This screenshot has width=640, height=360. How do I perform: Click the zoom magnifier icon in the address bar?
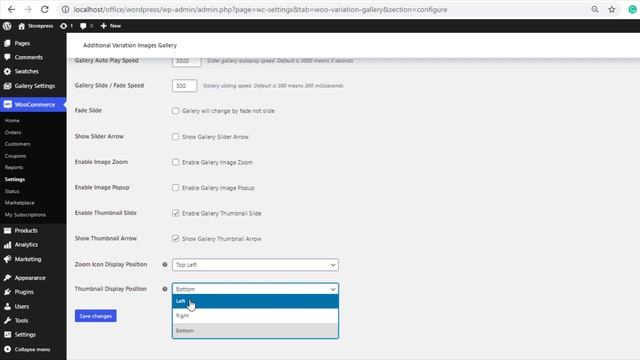[x=595, y=9]
